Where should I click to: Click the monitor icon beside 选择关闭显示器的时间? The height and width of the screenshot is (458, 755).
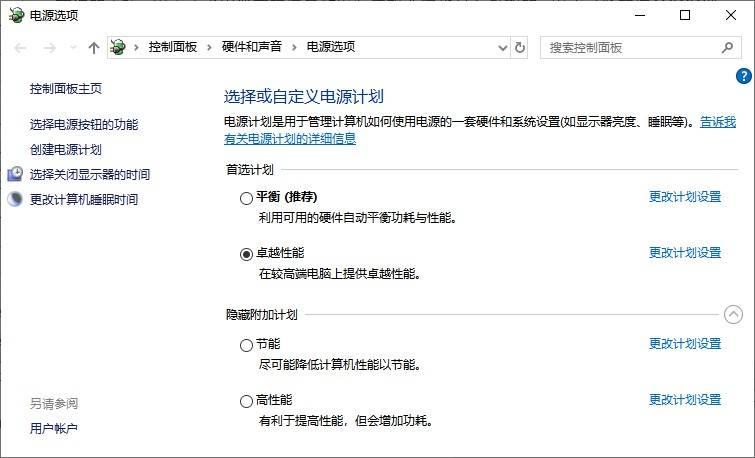15,174
